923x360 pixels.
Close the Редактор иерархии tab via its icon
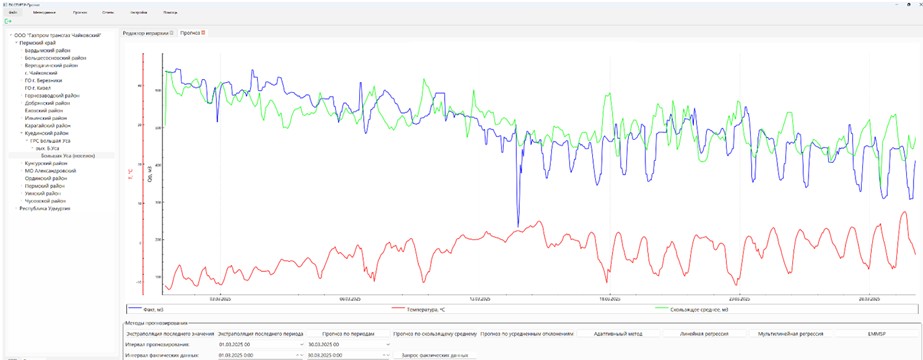(x=171, y=33)
